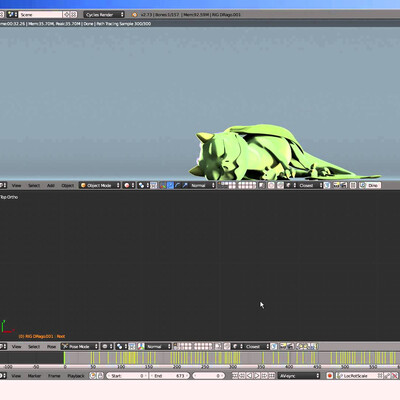This screenshot has width=400, height=400.
Task: Toggle snap magnet in the Pose Mode header
Action: [227, 347]
